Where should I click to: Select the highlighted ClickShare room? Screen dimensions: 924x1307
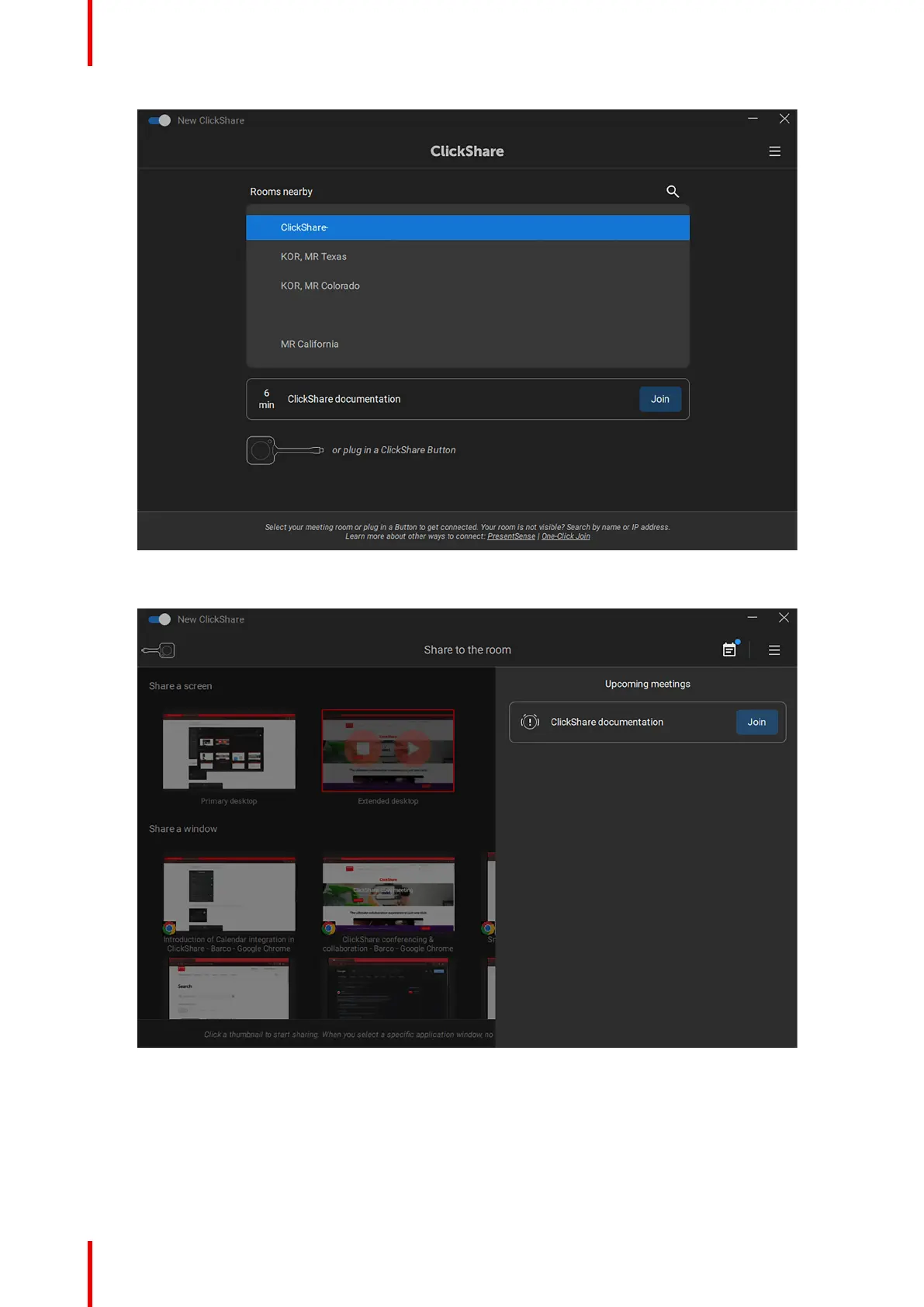pos(468,227)
